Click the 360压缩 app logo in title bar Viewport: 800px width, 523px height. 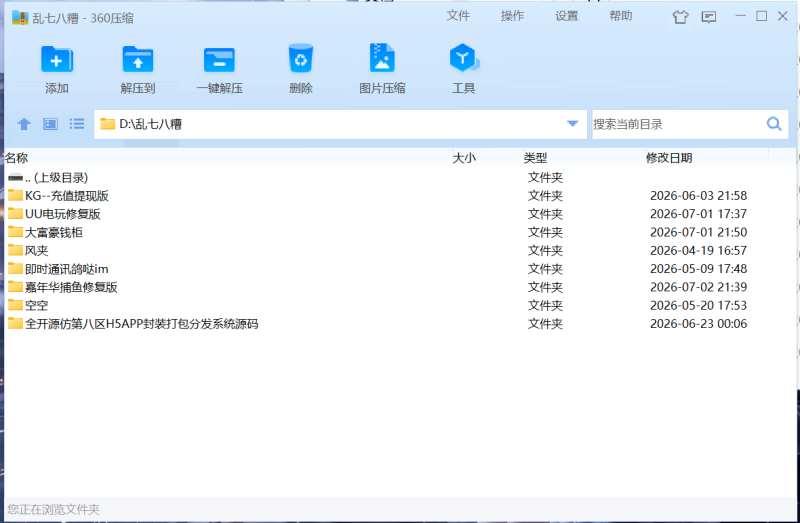coord(20,18)
